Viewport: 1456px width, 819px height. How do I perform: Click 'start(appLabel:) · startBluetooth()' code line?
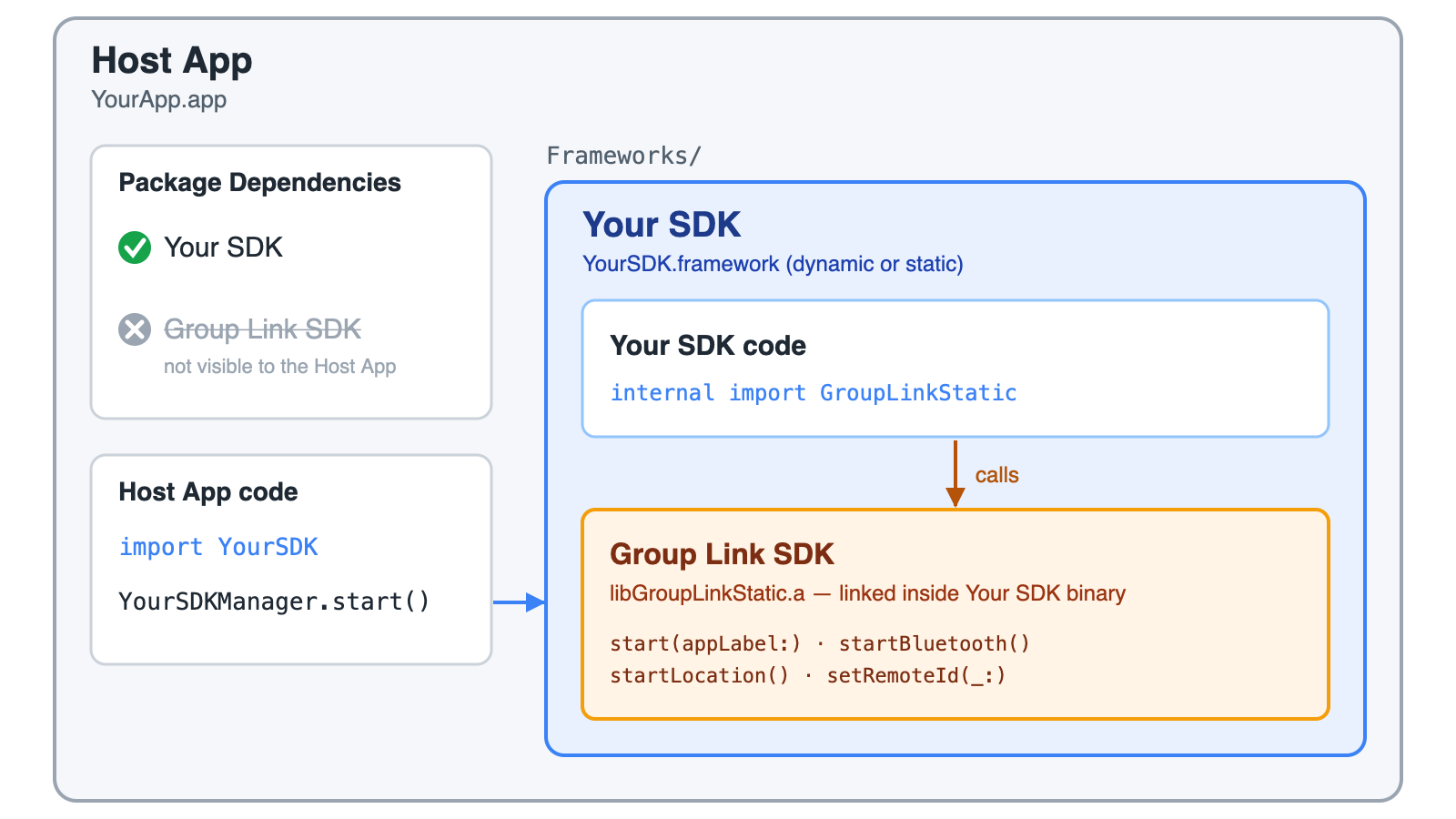(x=820, y=643)
